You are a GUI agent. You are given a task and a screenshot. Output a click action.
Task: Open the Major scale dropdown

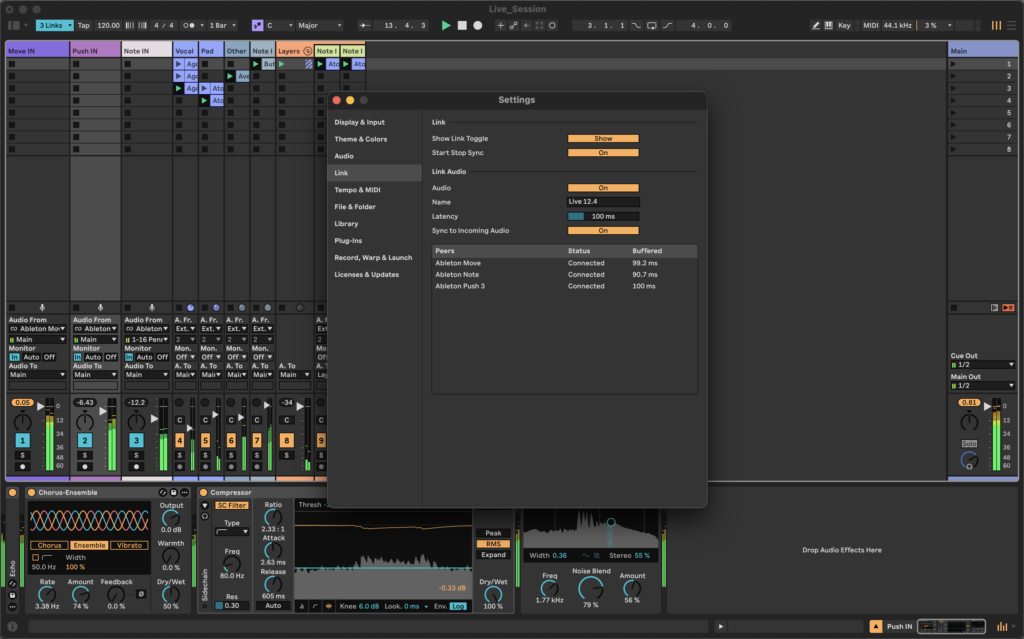point(319,25)
